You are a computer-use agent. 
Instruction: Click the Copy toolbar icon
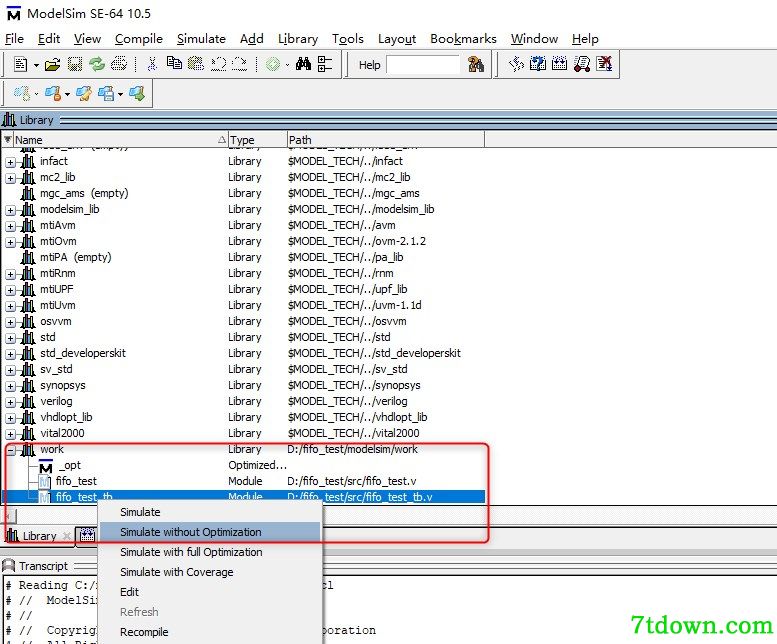click(174, 63)
